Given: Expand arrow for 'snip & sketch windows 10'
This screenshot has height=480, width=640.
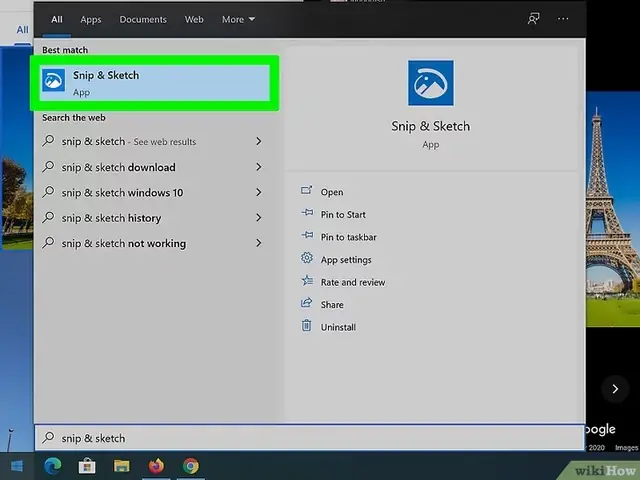Looking at the screenshot, I should click(259, 192).
